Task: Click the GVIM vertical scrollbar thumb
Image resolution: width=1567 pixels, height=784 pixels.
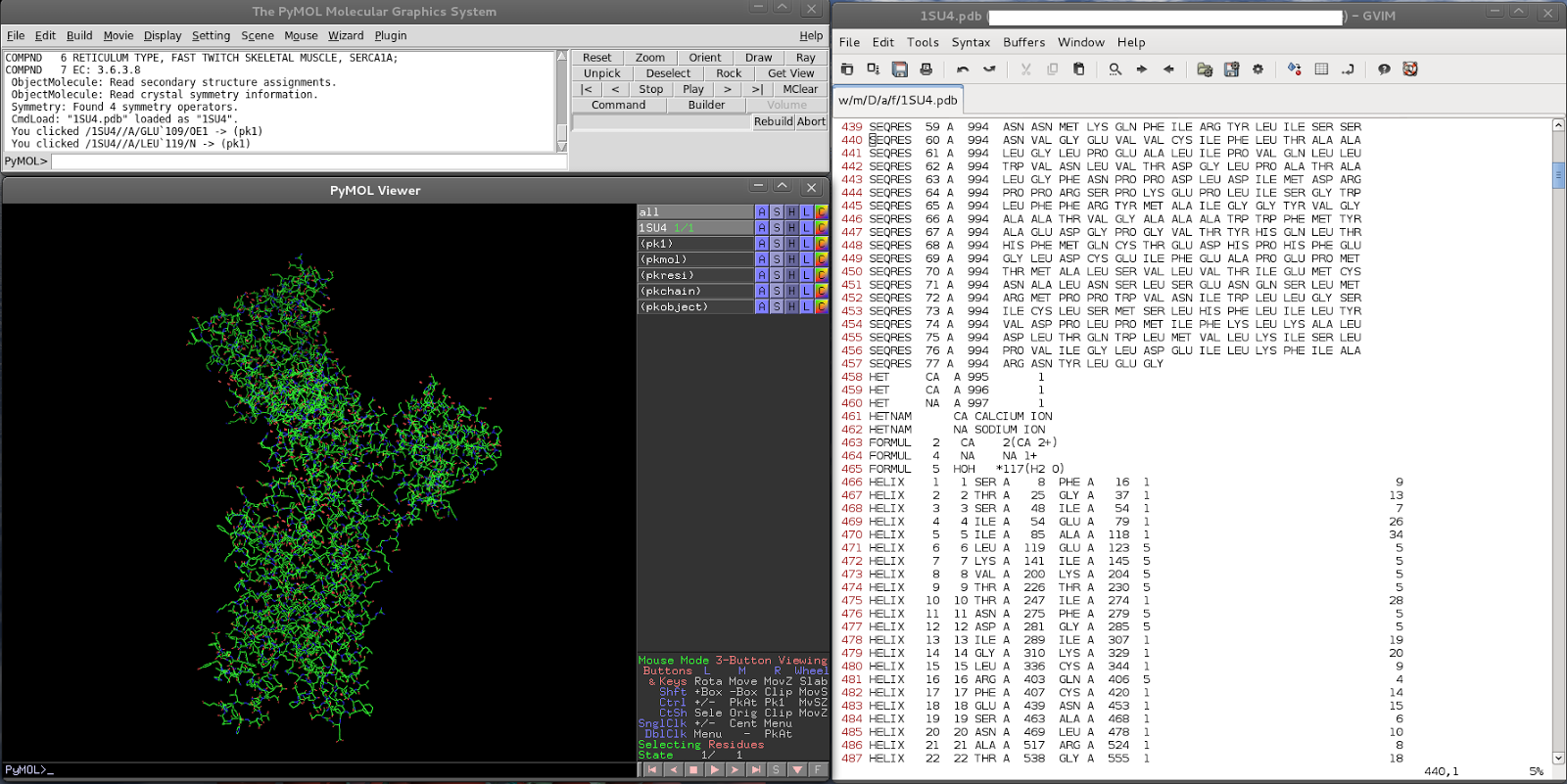Action: tap(1558, 175)
